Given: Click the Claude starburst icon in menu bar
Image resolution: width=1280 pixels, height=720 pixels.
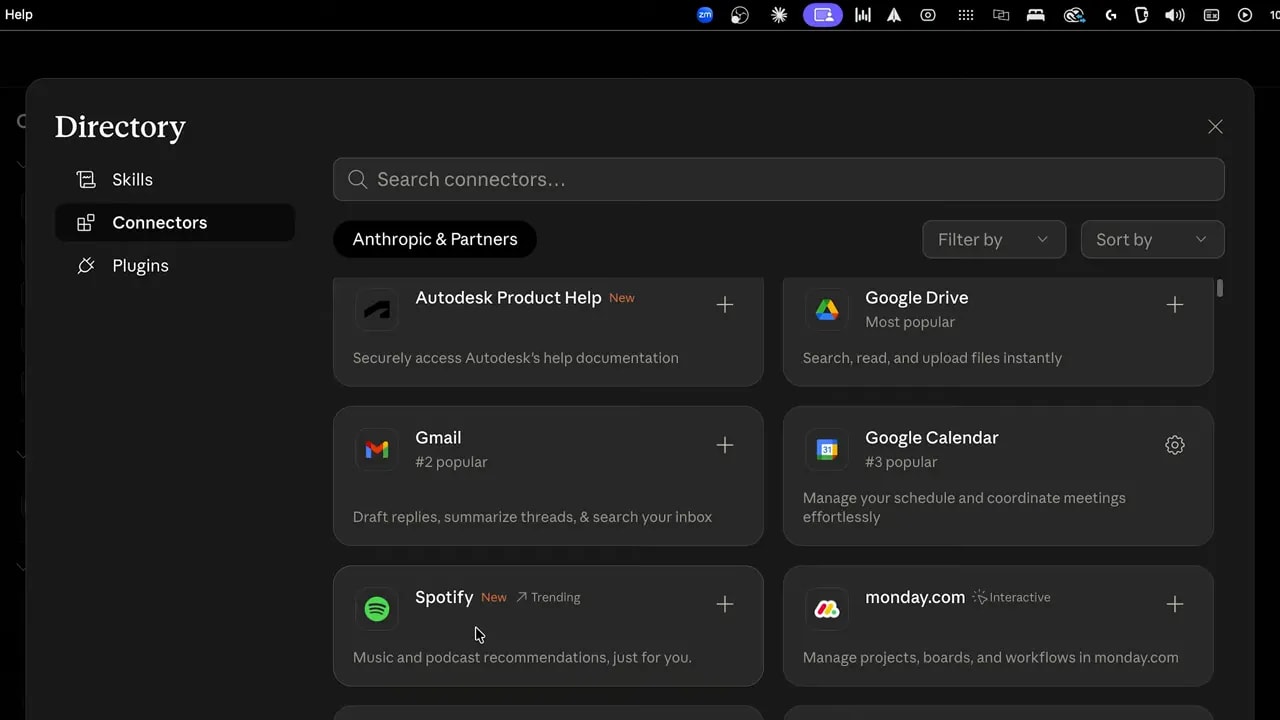Looking at the screenshot, I should 779,15.
